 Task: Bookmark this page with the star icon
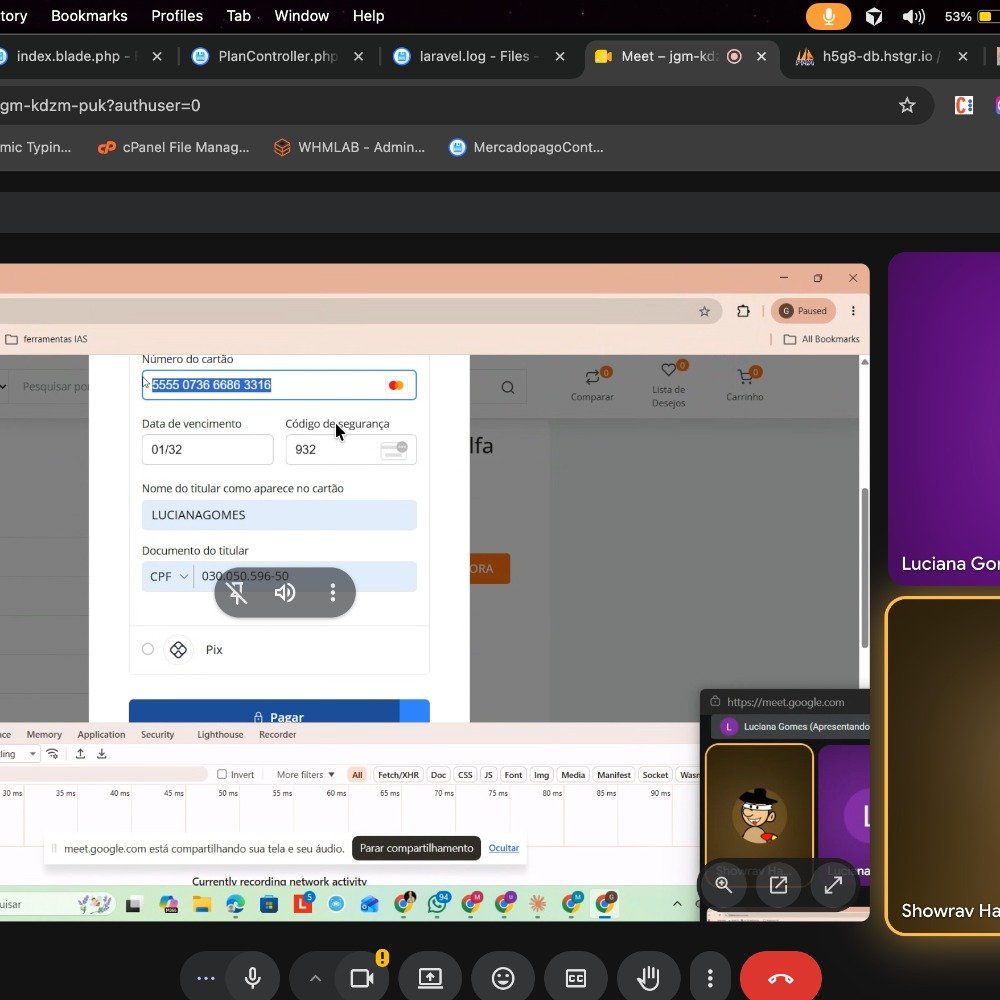pos(906,105)
